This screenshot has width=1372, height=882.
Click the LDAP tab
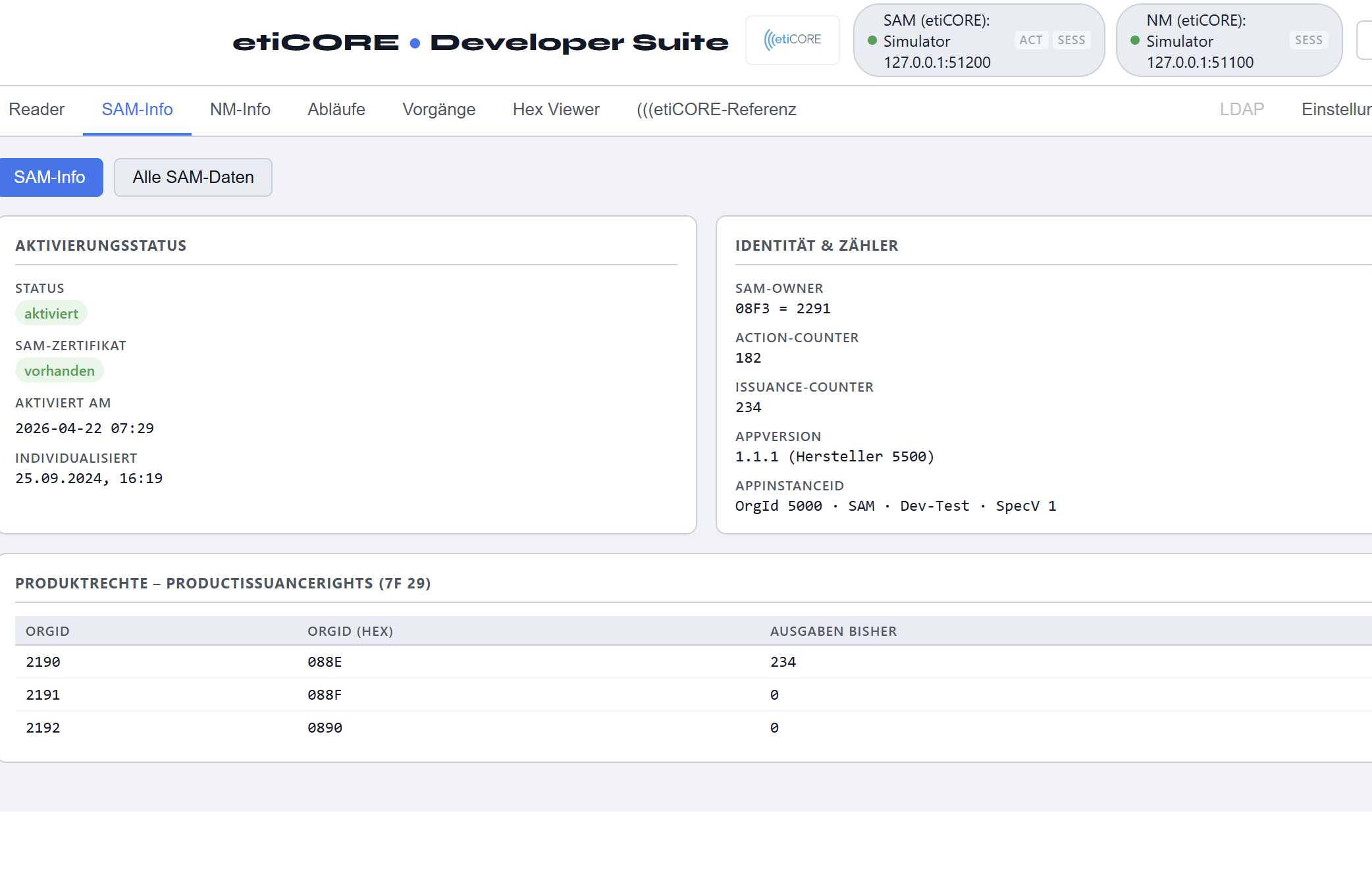tap(1242, 109)
